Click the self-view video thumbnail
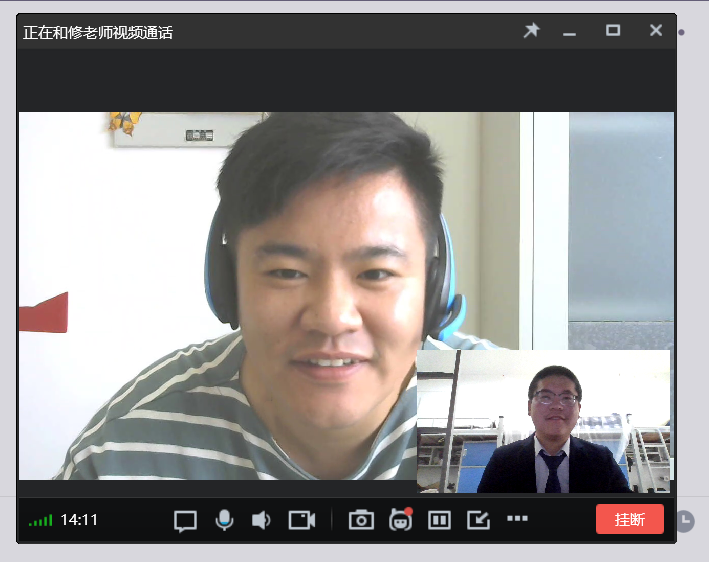The image size is (709, 562). click(543, 421)
